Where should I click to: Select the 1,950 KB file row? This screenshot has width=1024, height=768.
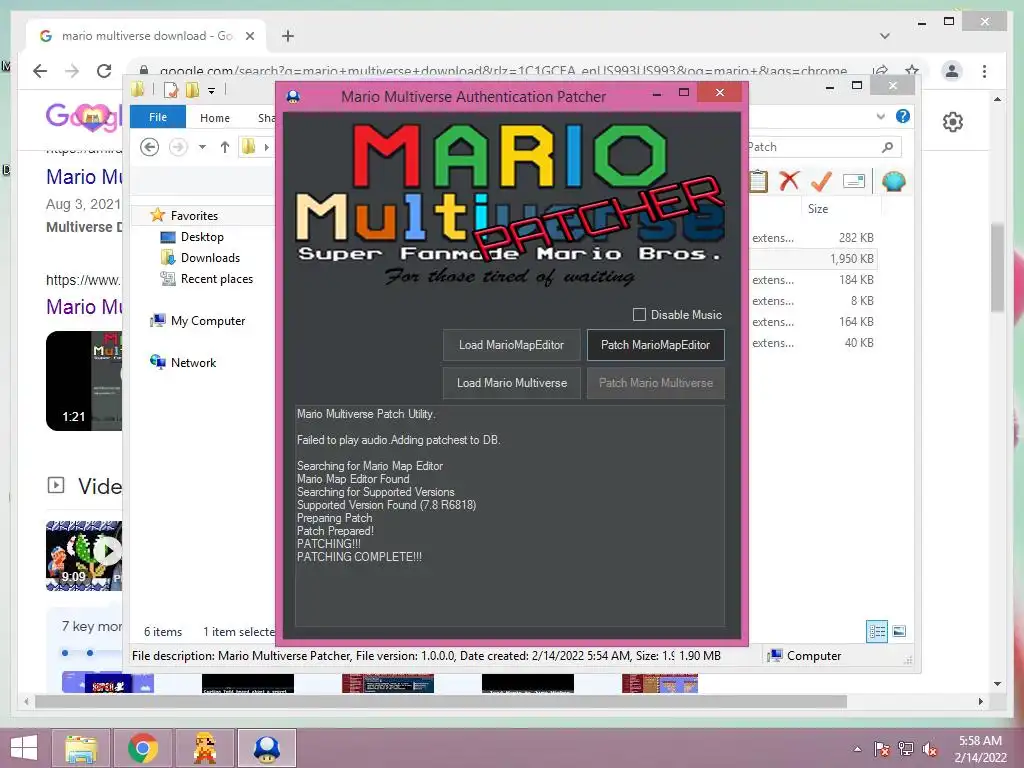tap(812, 259)
